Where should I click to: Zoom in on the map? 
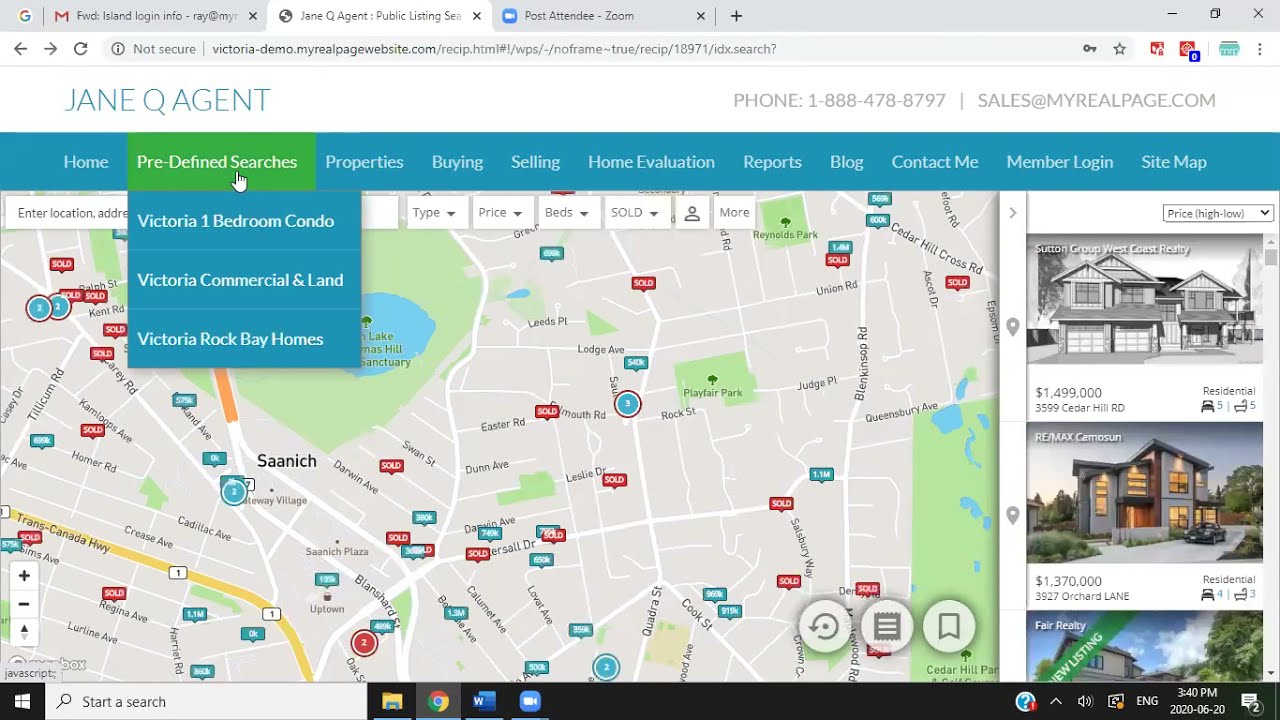coord(24,576)
